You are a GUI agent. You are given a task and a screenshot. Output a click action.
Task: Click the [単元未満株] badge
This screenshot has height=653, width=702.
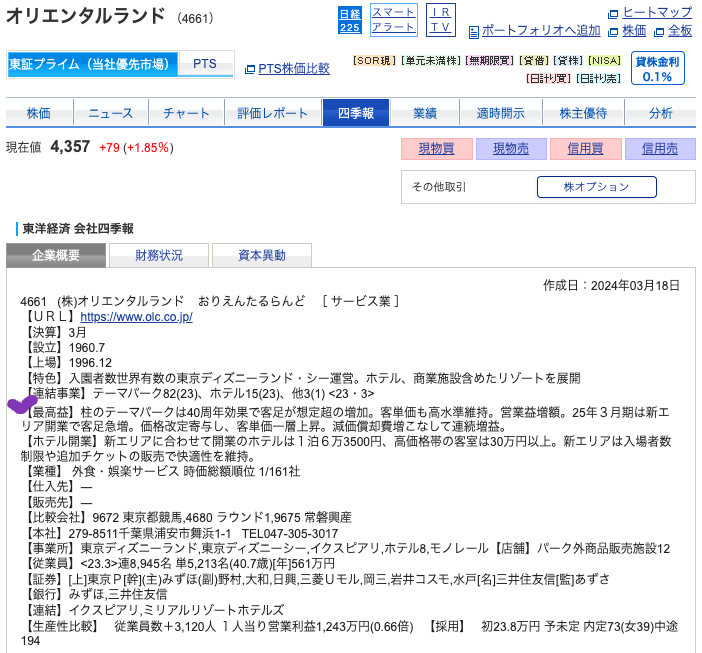coord(431,60)
